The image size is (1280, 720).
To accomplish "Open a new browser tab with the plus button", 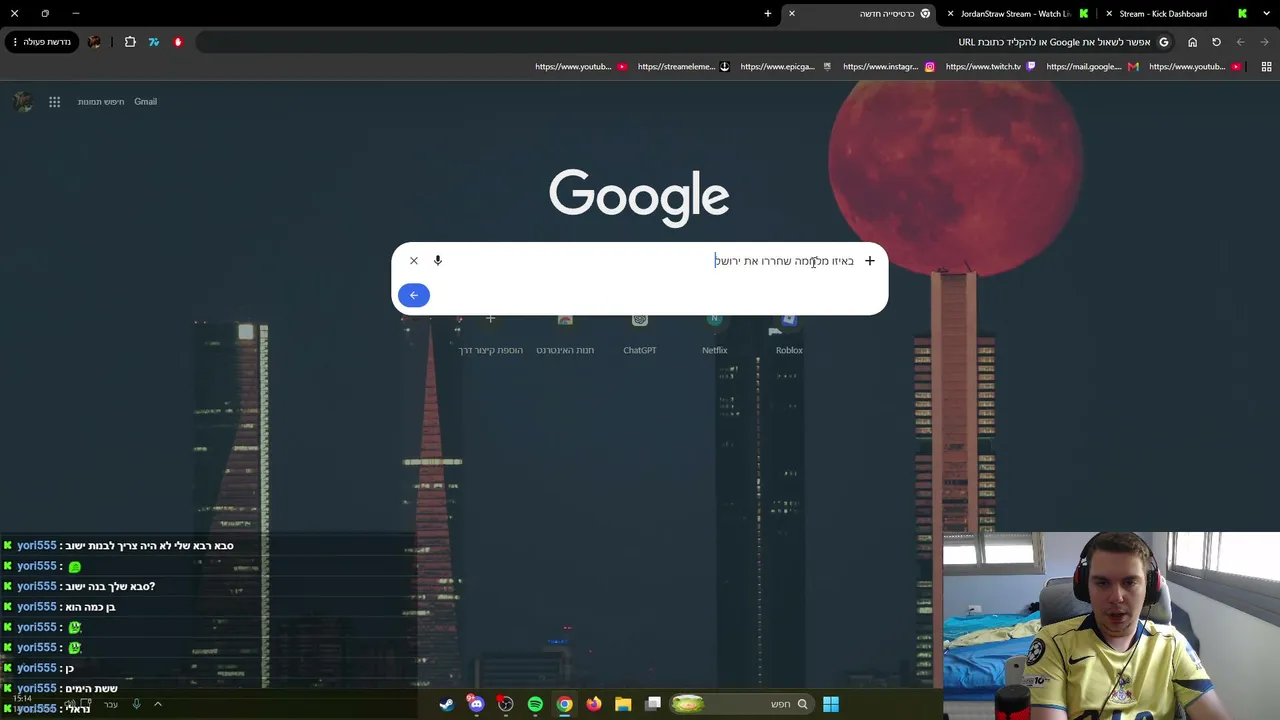I will [x=768, y=14].
